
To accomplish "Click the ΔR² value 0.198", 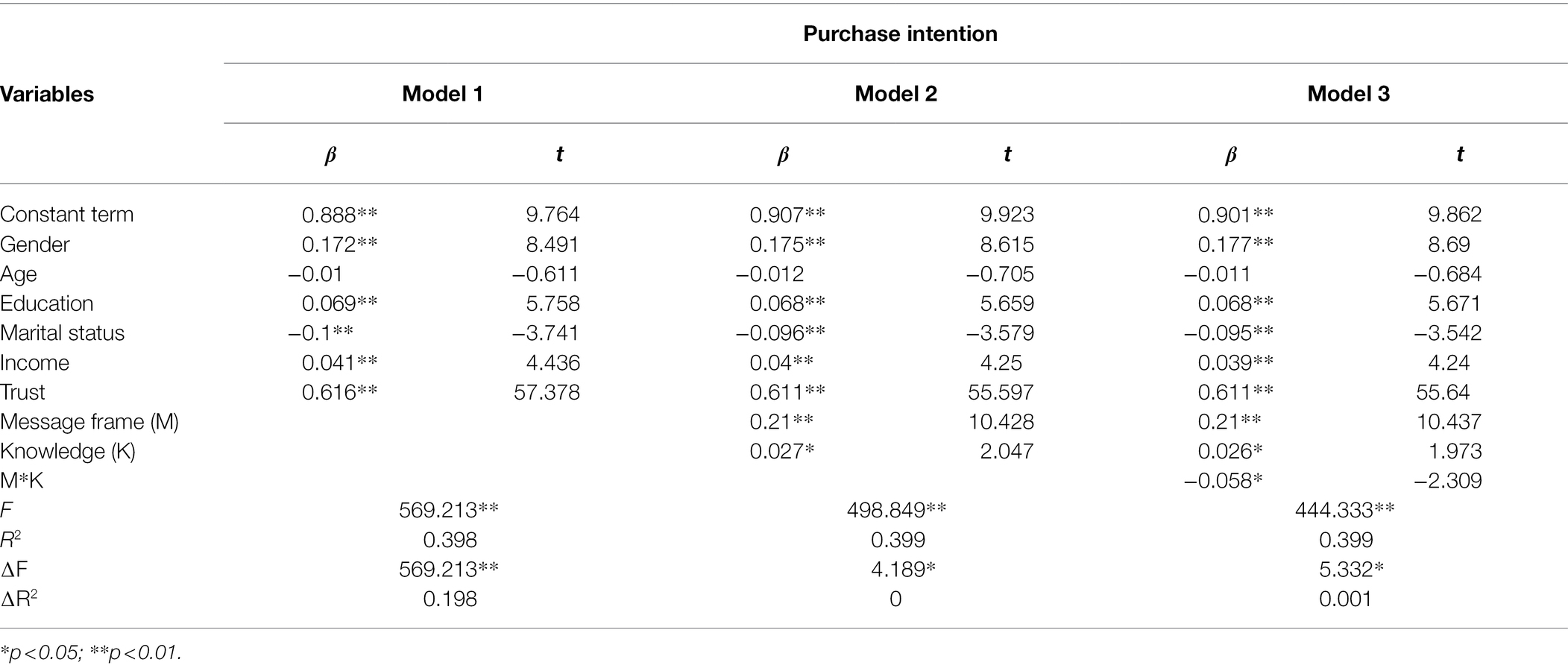I will tap(450, 599).
